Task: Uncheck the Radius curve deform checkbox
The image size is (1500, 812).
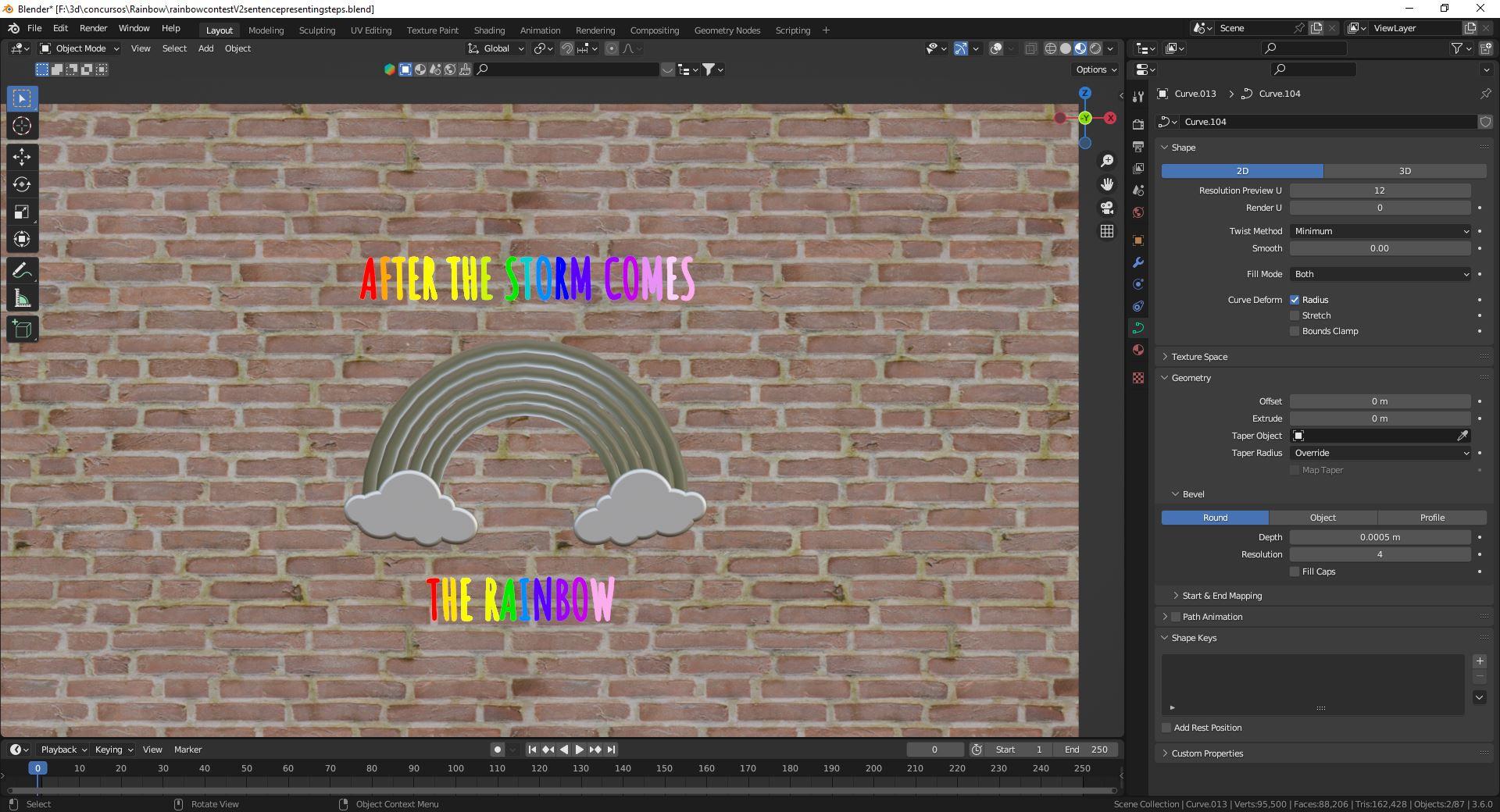Action: coord(1295,300)
